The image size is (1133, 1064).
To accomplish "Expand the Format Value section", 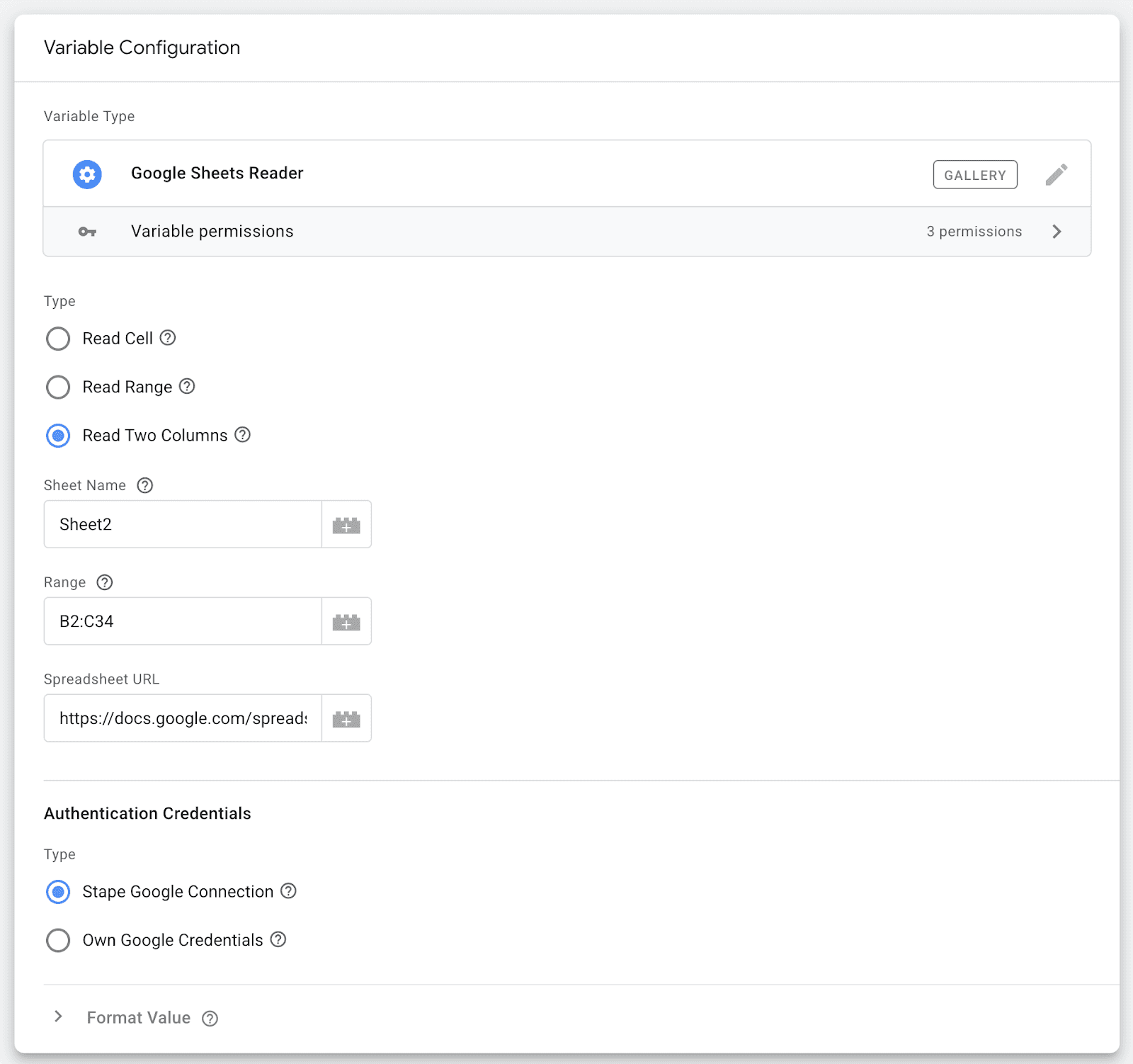I will pyautogui.click(x=59, y=1017).
